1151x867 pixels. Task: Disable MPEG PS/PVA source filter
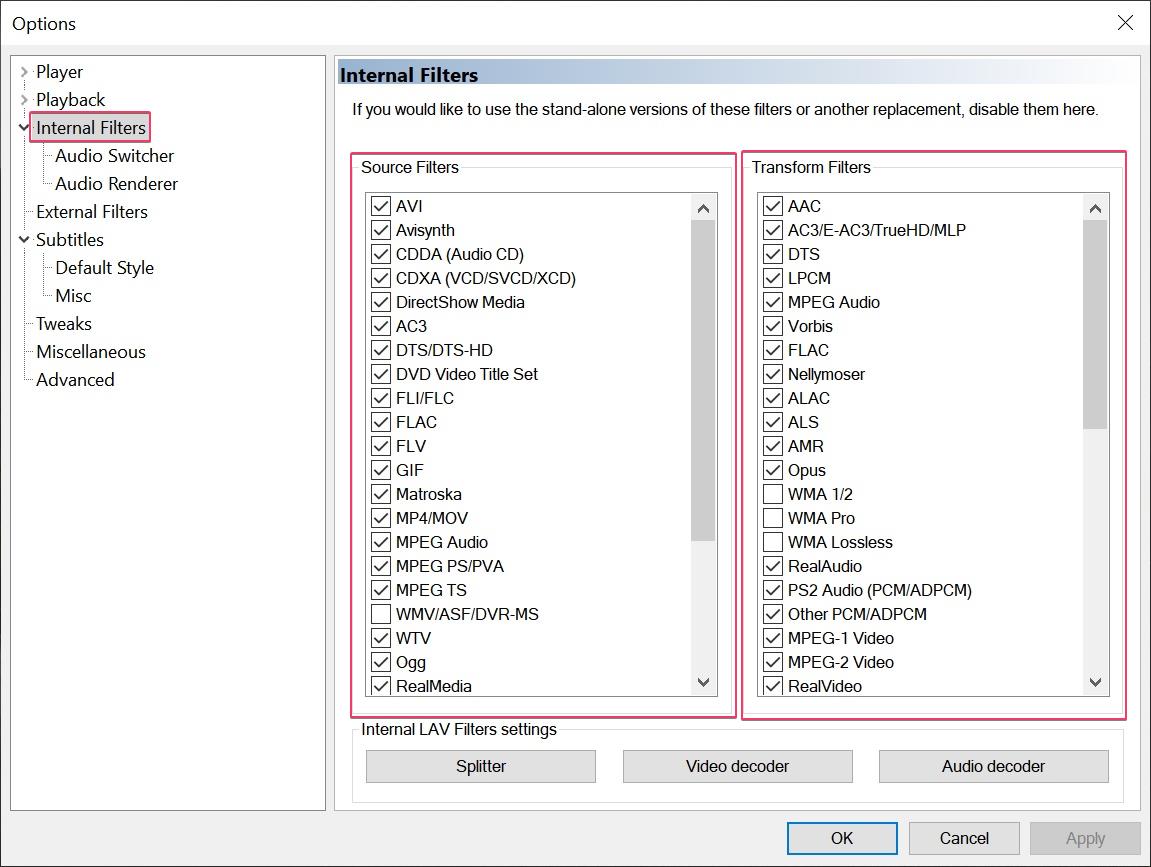point(380,566)
